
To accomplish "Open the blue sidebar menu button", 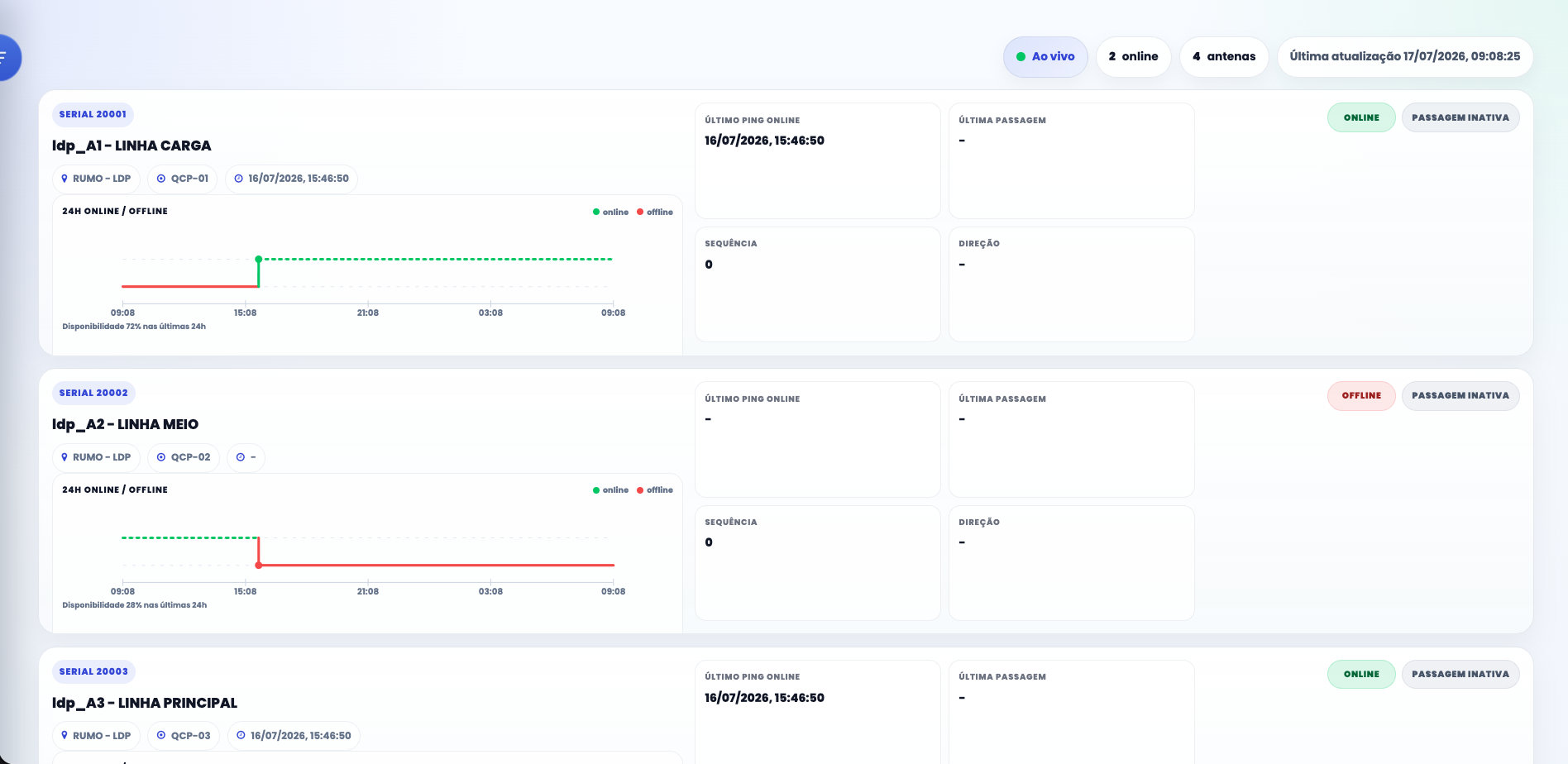I will 7,57.
